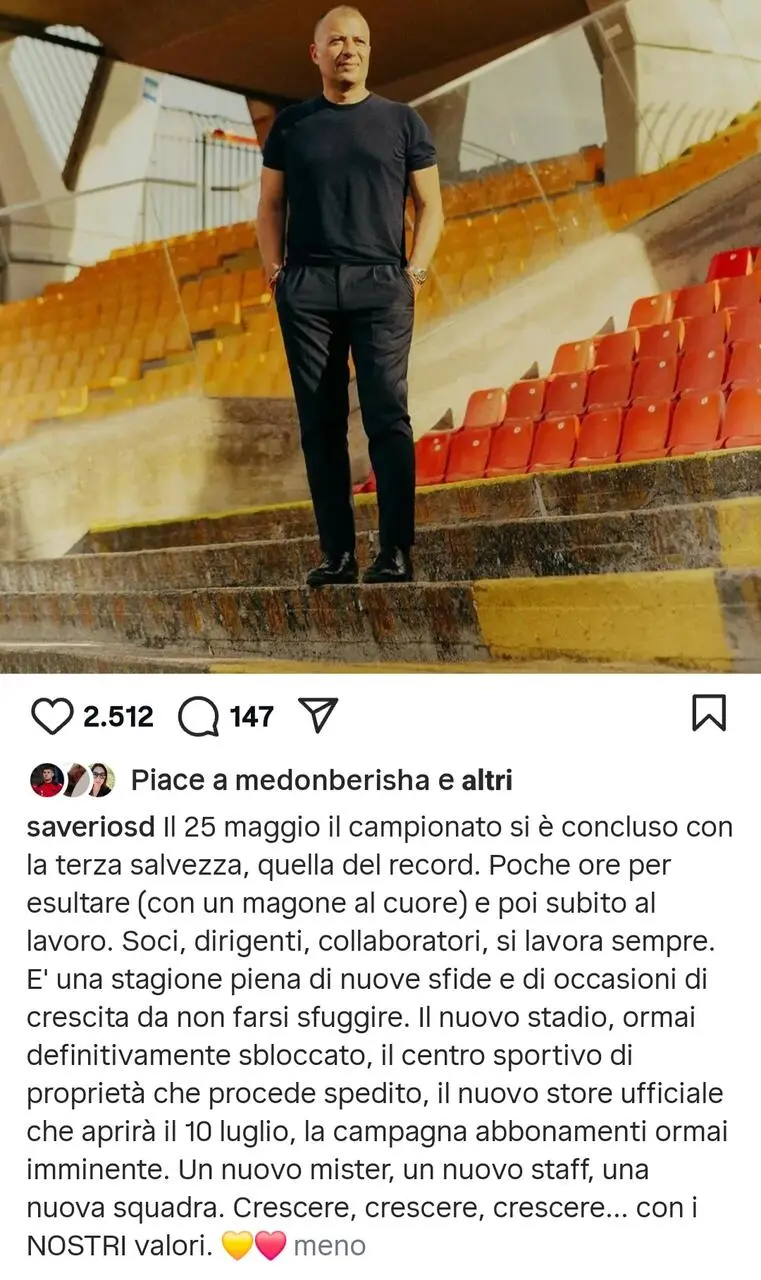Open the second overlapping liker avatar
This screenshot has height=1280, width=761.
[73, 780]
